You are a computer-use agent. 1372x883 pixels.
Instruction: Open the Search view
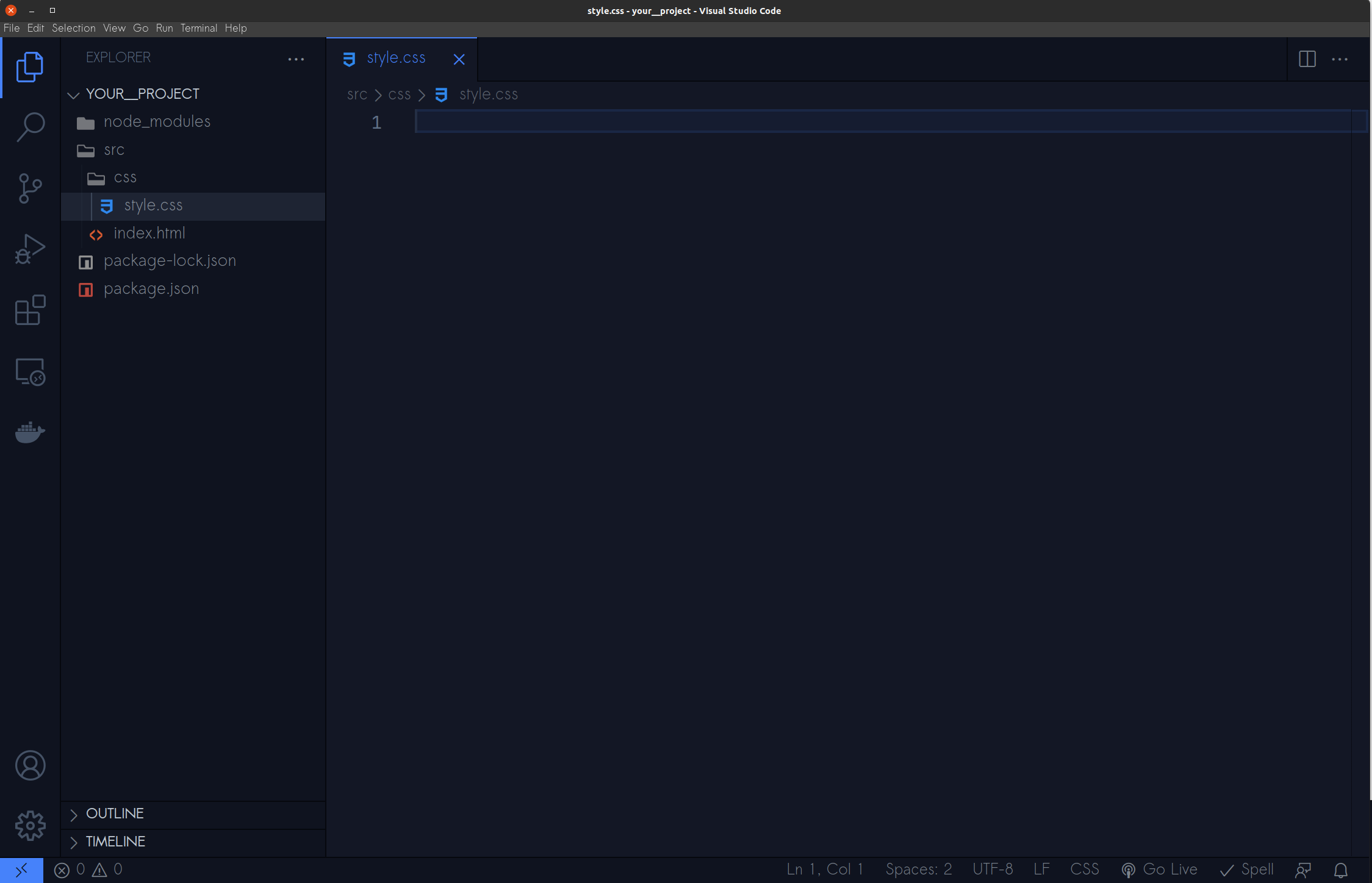click(x=30, y=127)
